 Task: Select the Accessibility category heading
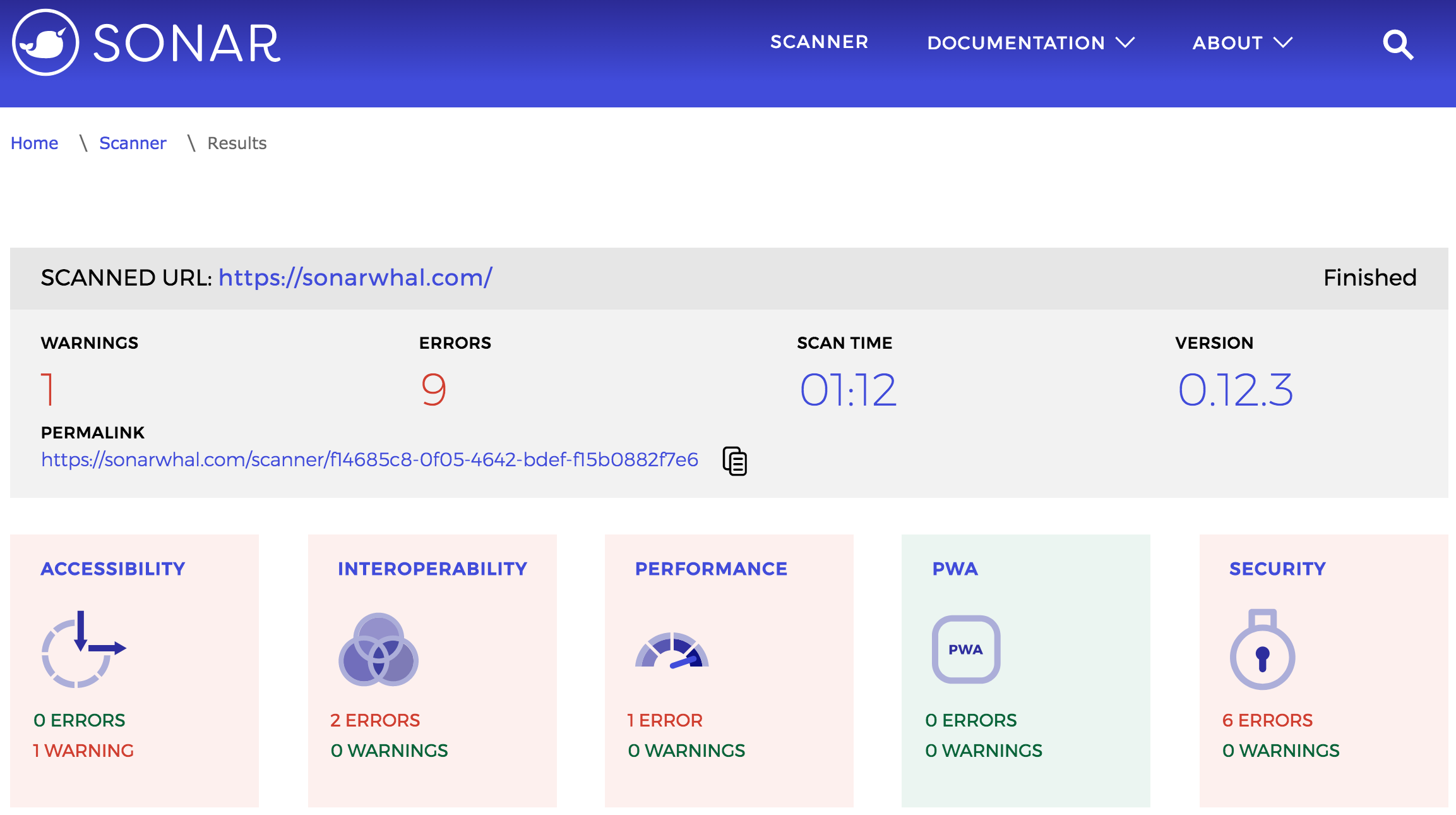(113, 569)
